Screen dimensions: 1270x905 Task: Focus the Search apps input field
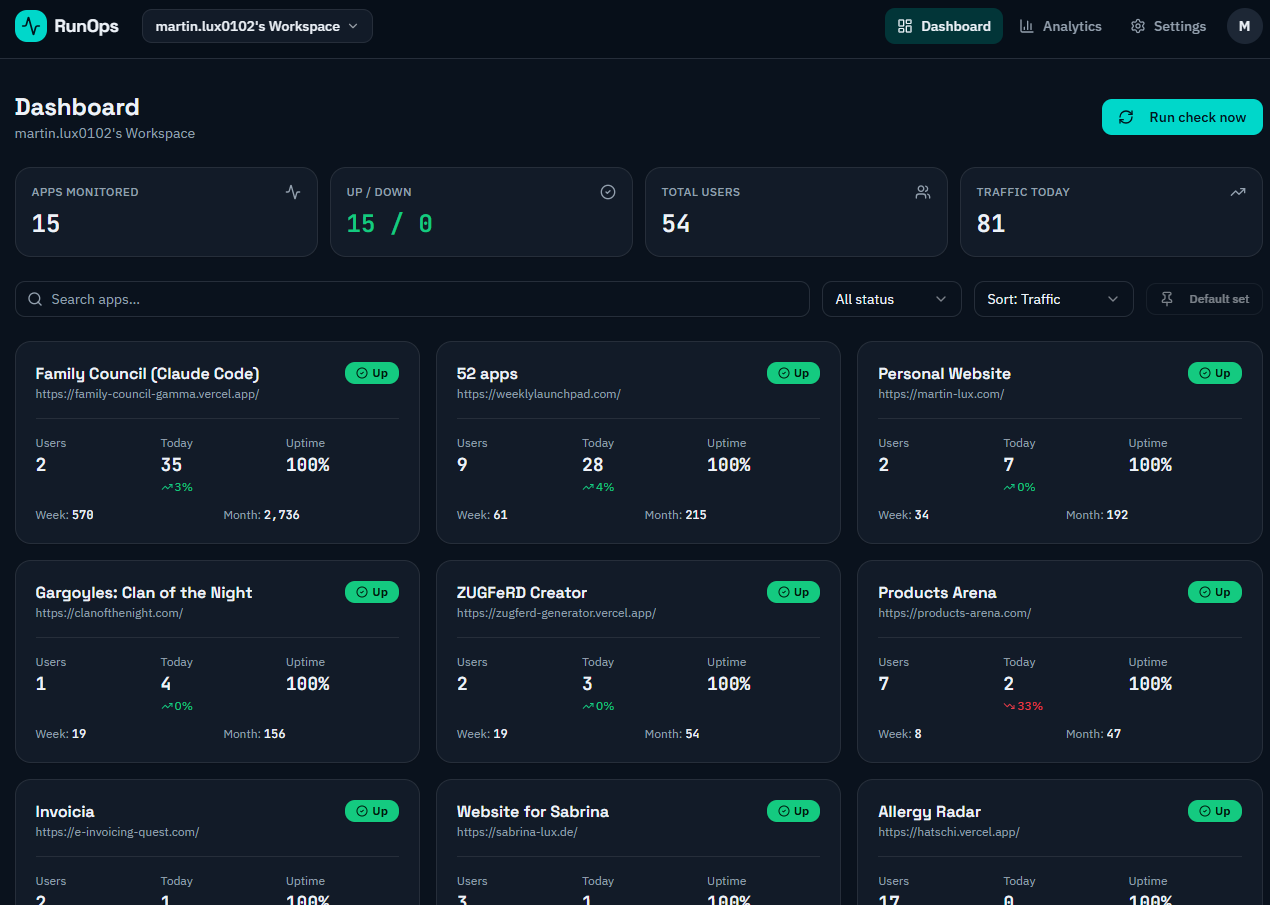pyautogui.click(x=412, y=299)
